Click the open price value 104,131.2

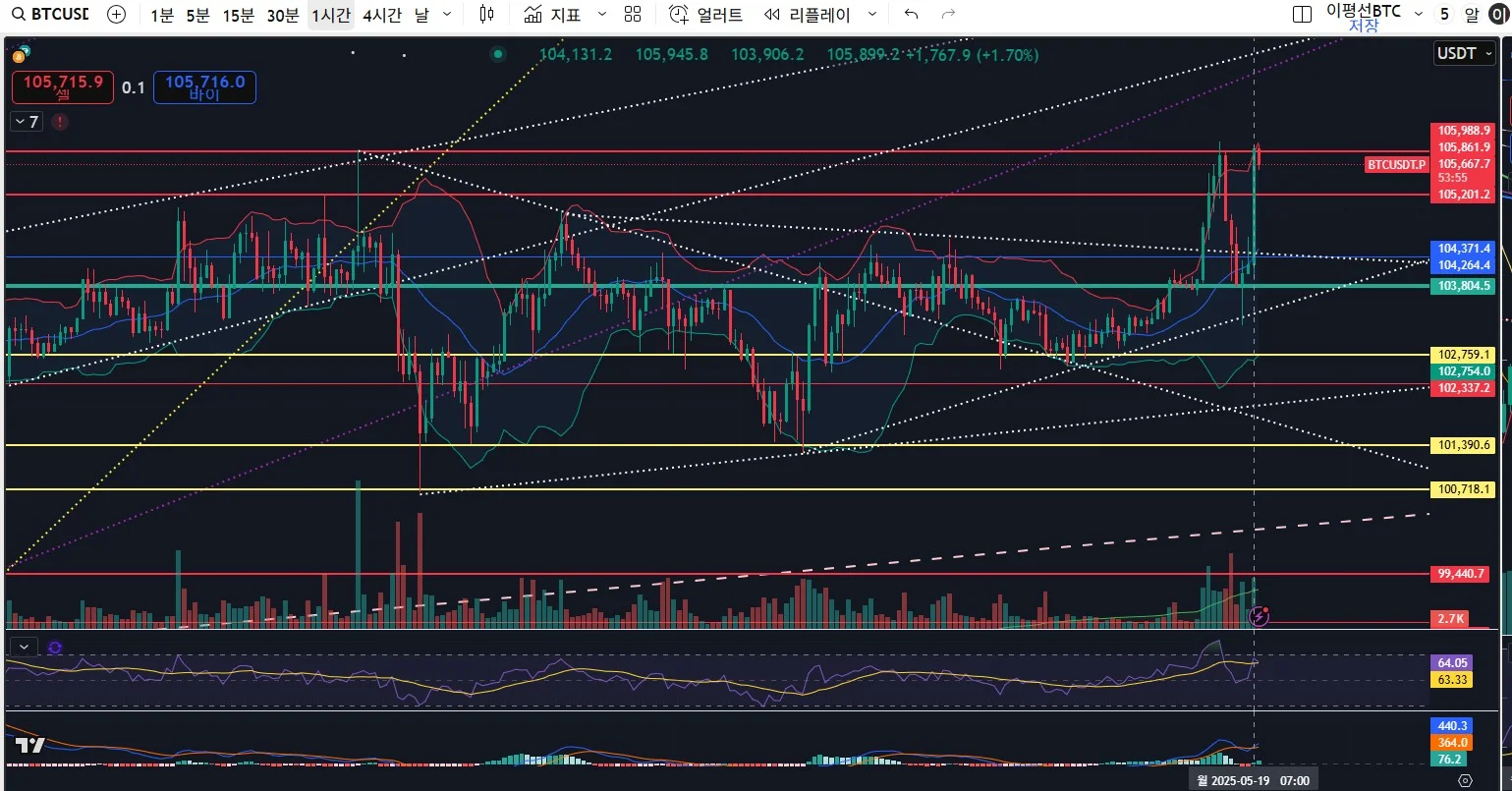click(576, 55)
